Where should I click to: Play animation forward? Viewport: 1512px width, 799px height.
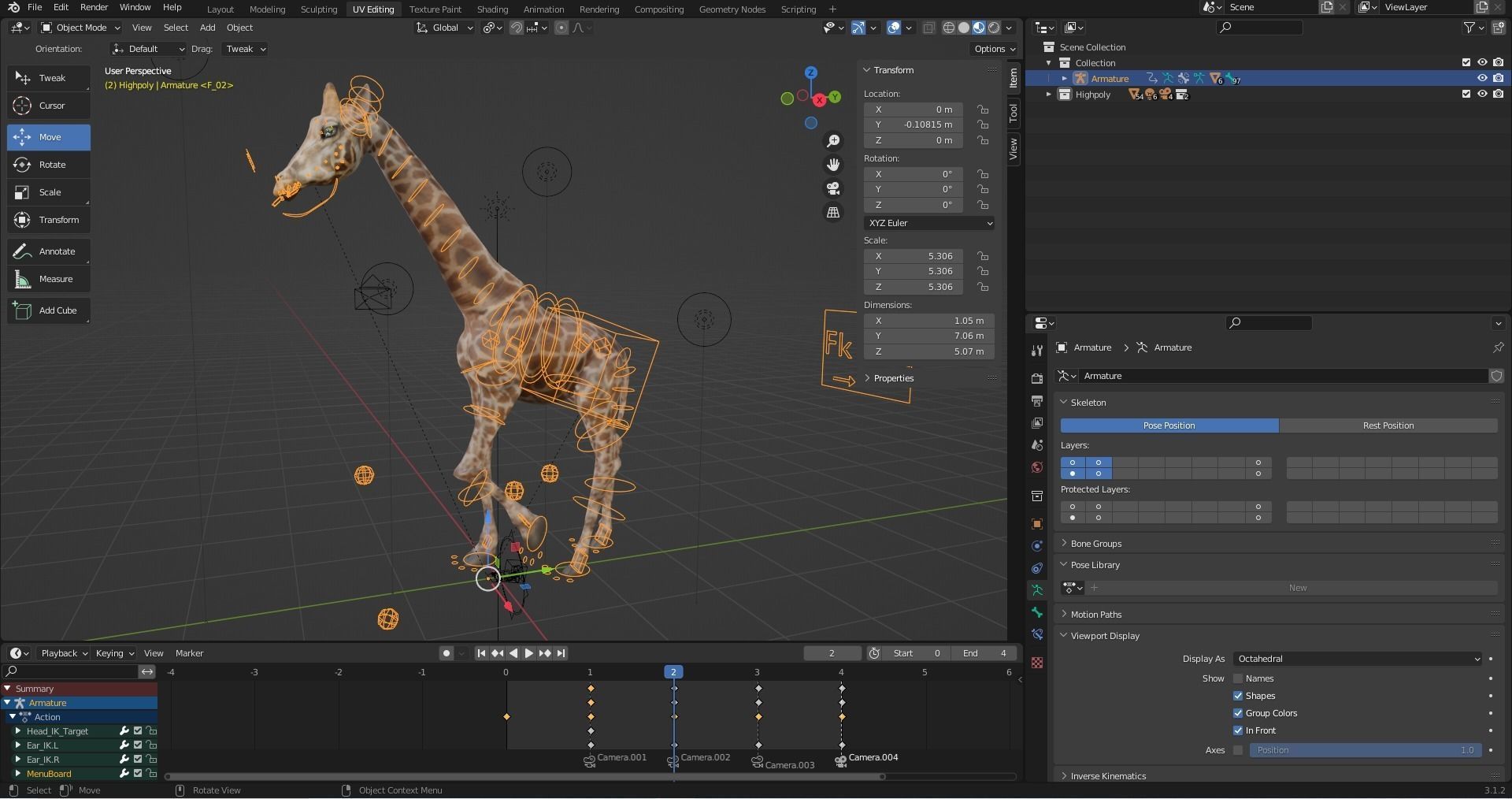[529, 653]
